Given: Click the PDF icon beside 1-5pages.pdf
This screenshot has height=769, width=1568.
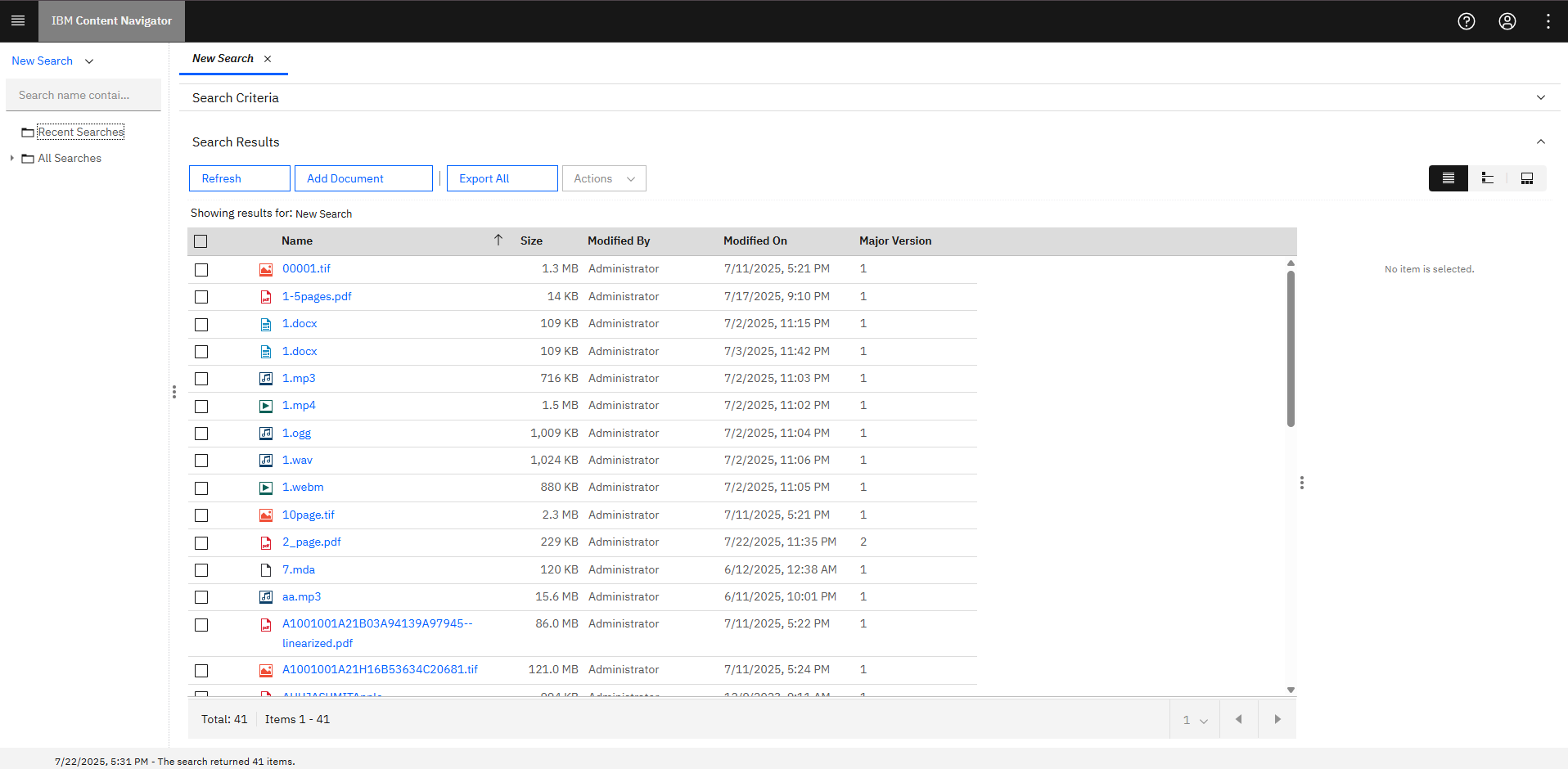Looking at the screenshot, I should click(266, 296).
